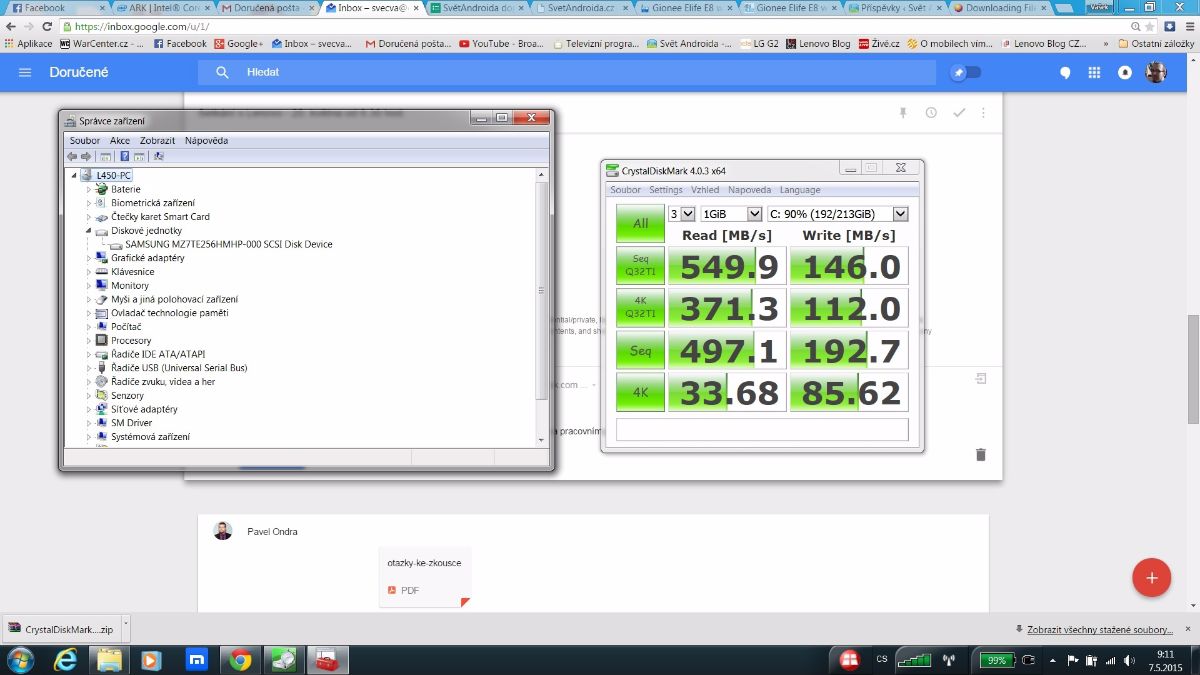Click the Device Manager help toolbar icon
The width and height of the screenshot is (1200, 675).
125,156
